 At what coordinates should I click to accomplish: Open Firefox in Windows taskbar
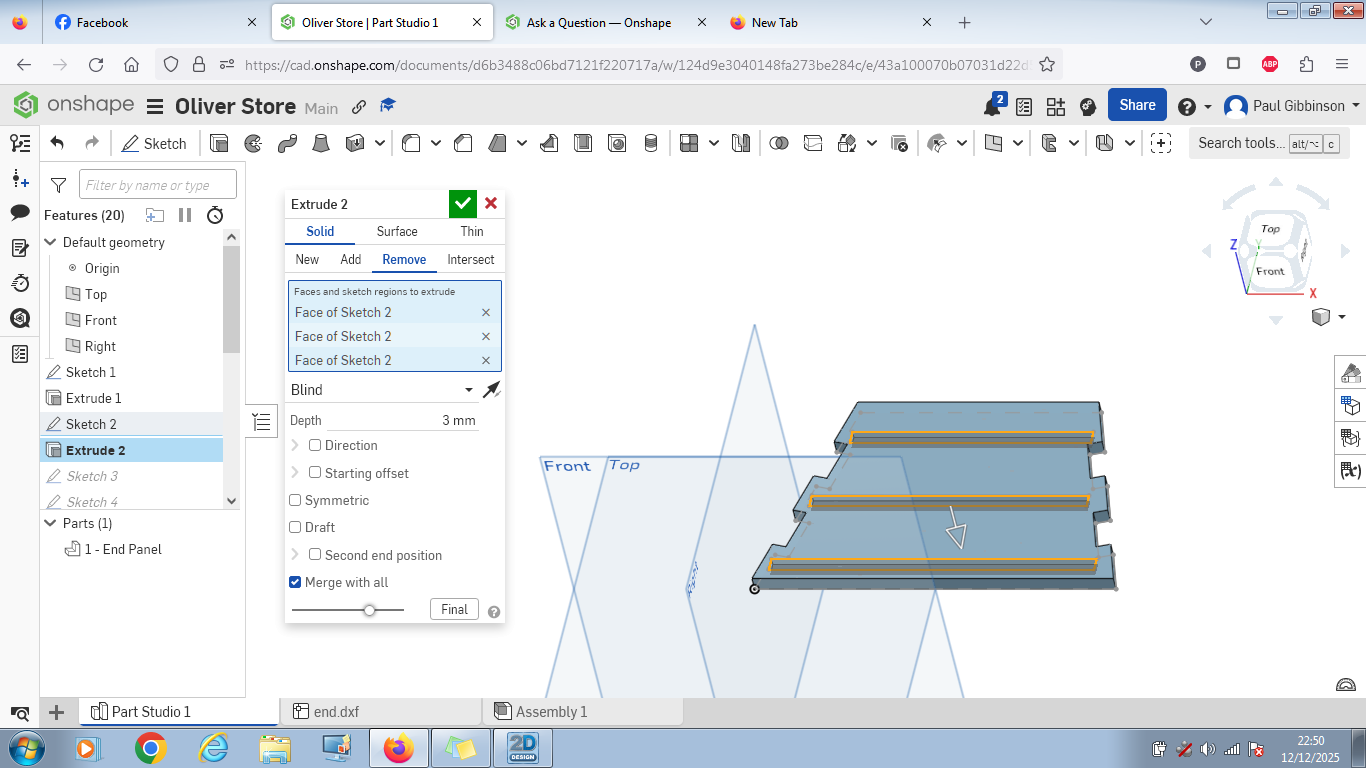(399, 748)
